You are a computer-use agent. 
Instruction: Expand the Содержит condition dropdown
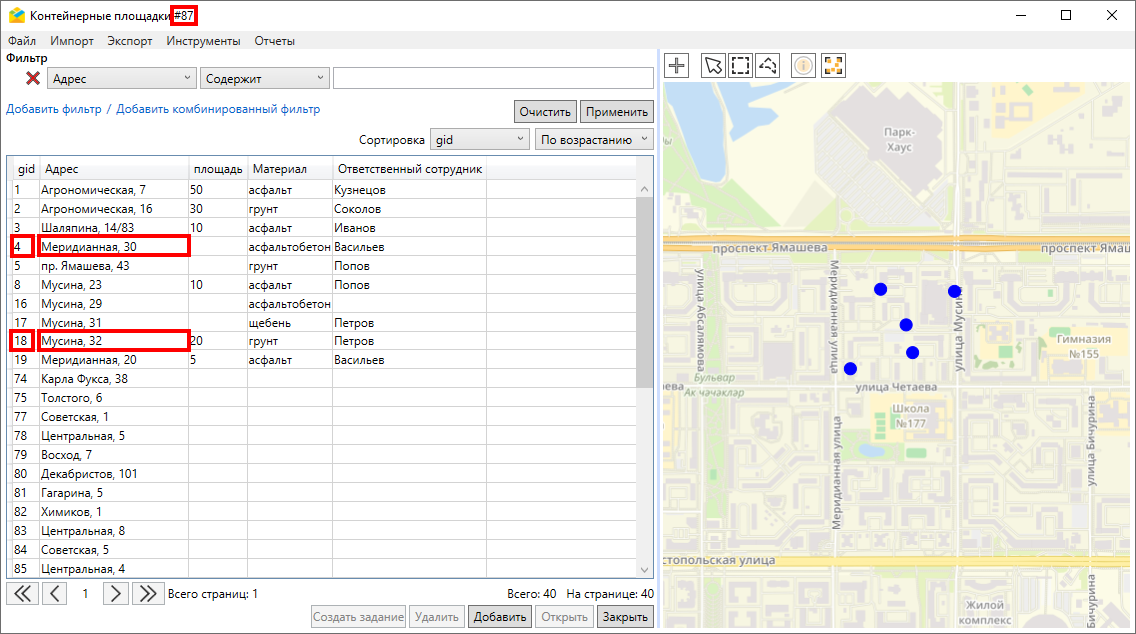pos(264,78)
